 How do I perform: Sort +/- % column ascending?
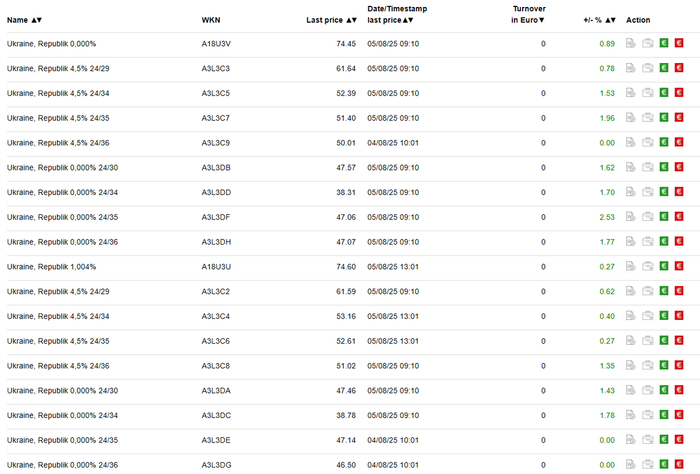click(x=607, y=20)
